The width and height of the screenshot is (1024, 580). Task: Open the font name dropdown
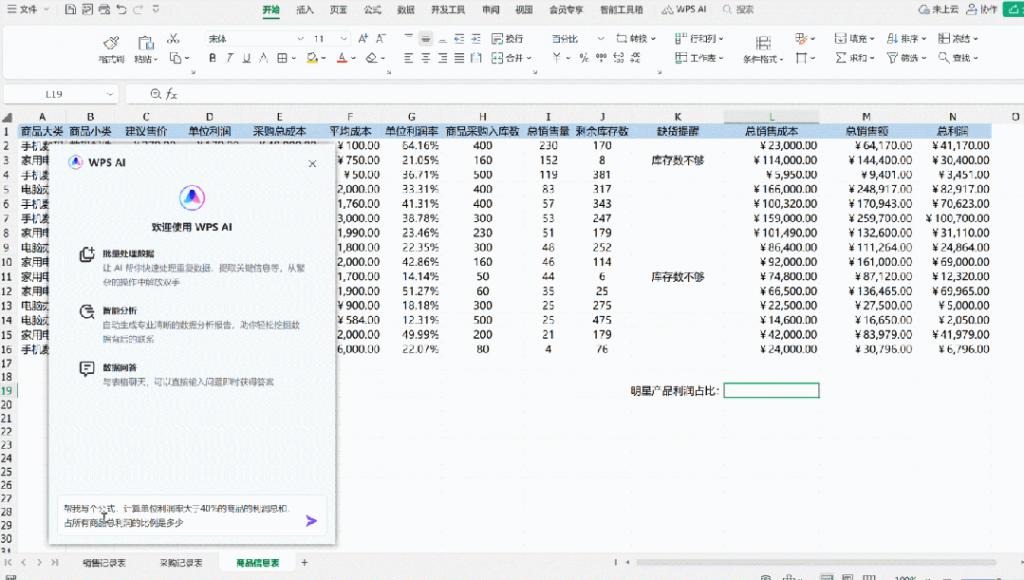tap(299, 39)
